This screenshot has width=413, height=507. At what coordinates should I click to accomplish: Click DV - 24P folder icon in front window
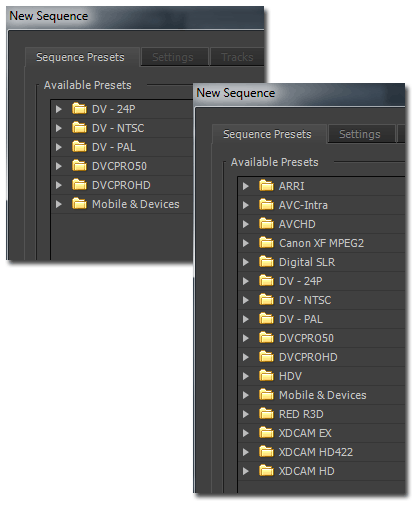click(266, 280)
